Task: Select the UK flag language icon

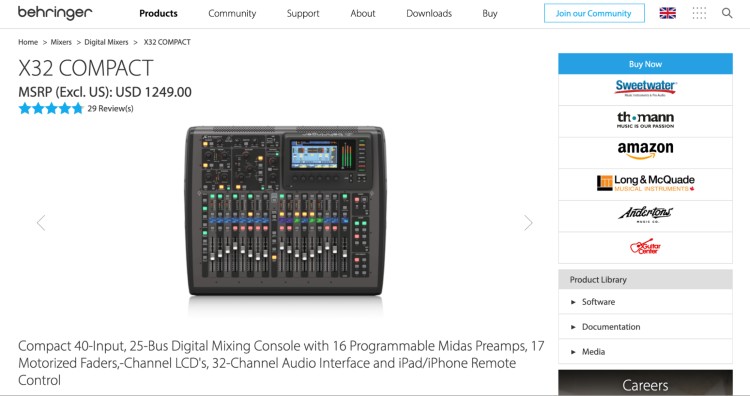Action: [667, 13]
